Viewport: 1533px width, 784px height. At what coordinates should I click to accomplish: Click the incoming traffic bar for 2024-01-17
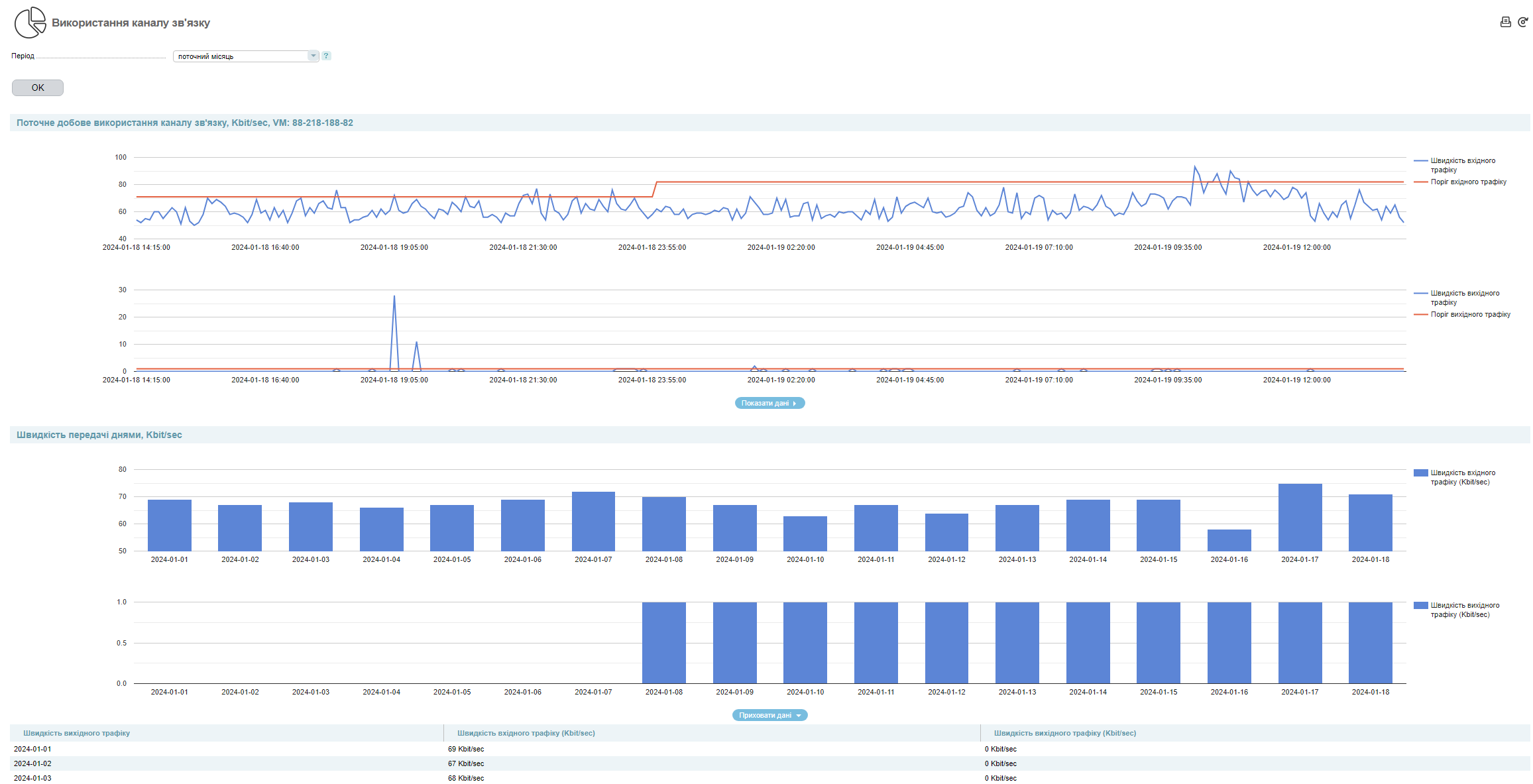coord(1300,517)
